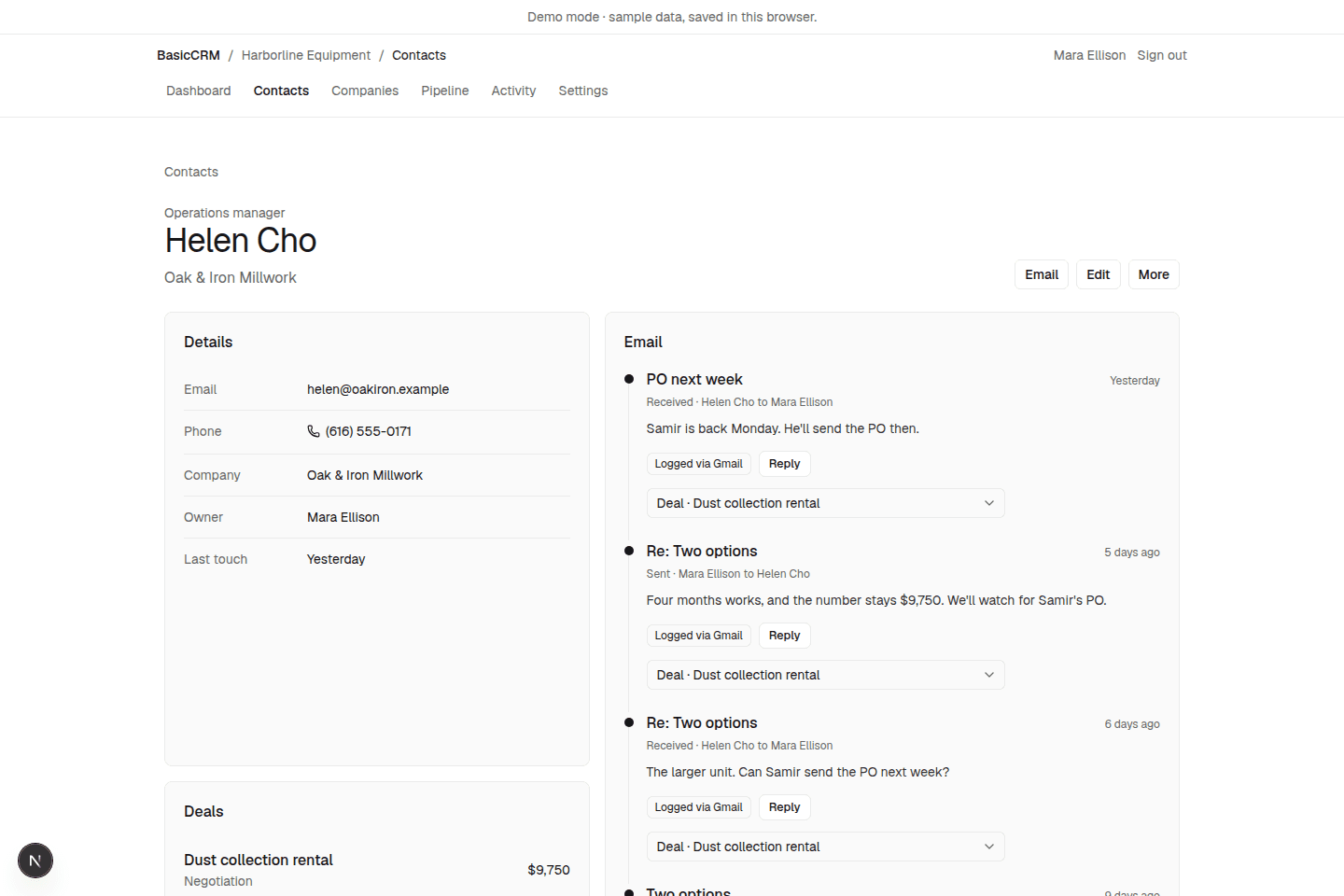1344x896 pixels.
Task: Open the deal dropdown under the 5 days ago email
Action: [x=825, y=675]
